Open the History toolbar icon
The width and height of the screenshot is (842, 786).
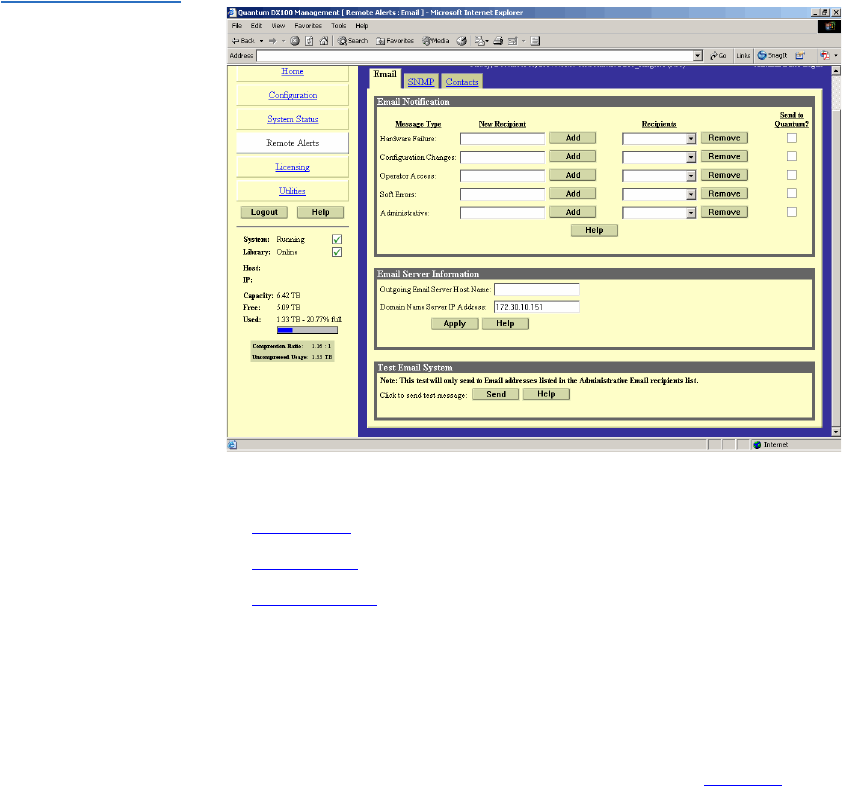coord(461,41)
